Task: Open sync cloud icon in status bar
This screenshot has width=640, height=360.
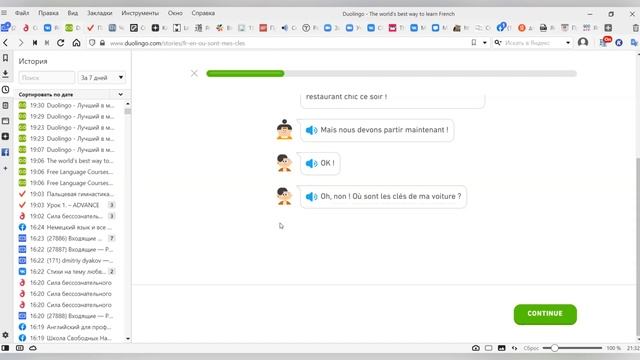Action: pos(33,348)
